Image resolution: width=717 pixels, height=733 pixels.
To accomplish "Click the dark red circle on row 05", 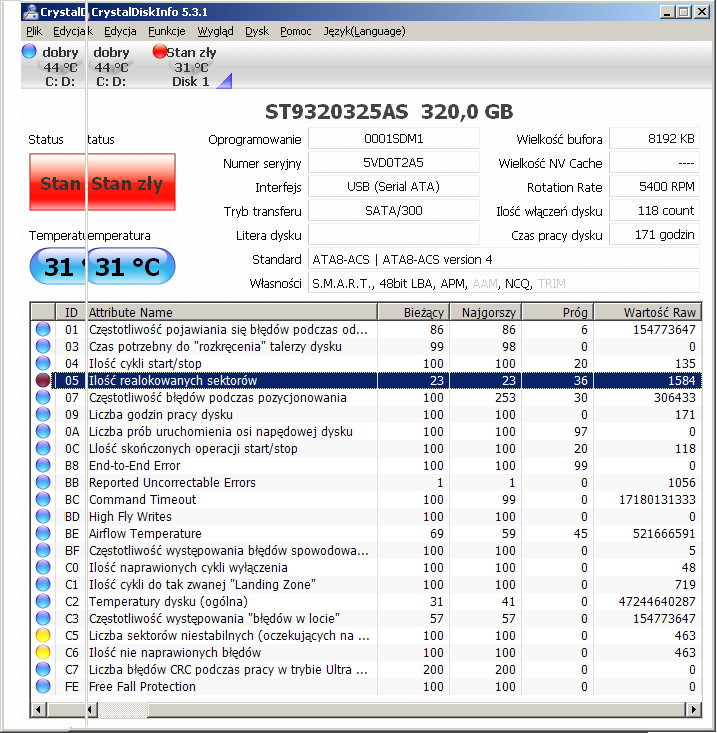I will pyautogui.click(x=43, y=380).
